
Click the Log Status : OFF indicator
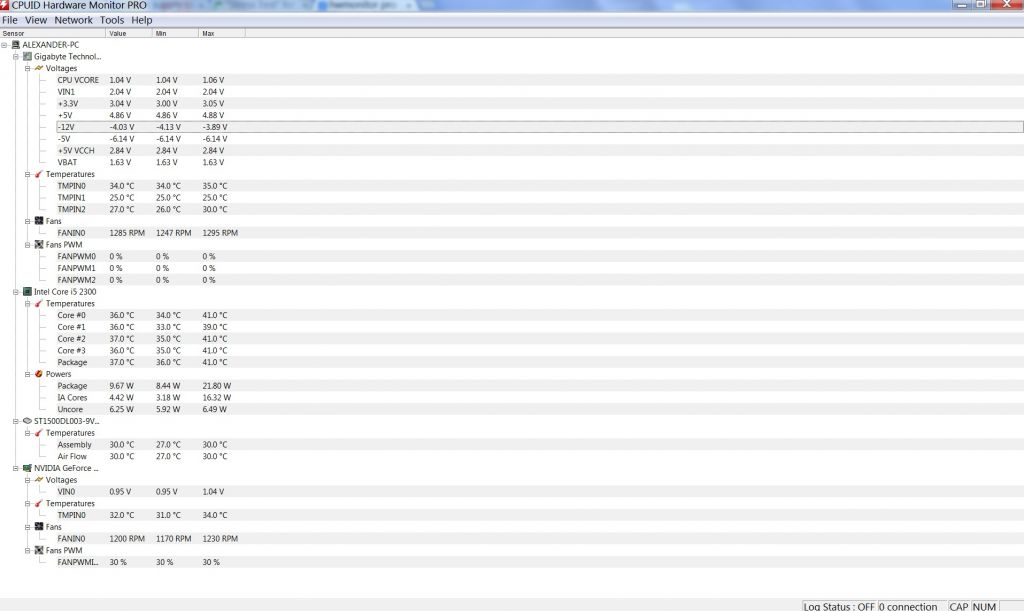[839, 606]
